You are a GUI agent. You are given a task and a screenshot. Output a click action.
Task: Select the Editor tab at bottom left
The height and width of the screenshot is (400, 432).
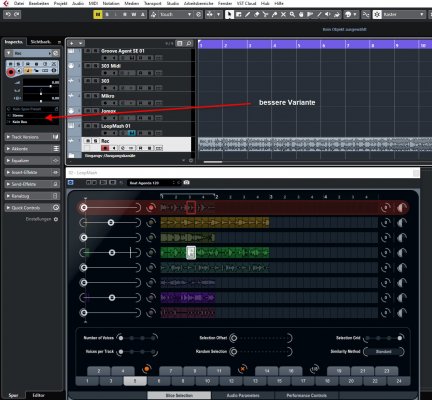click(x=38, y=395)
